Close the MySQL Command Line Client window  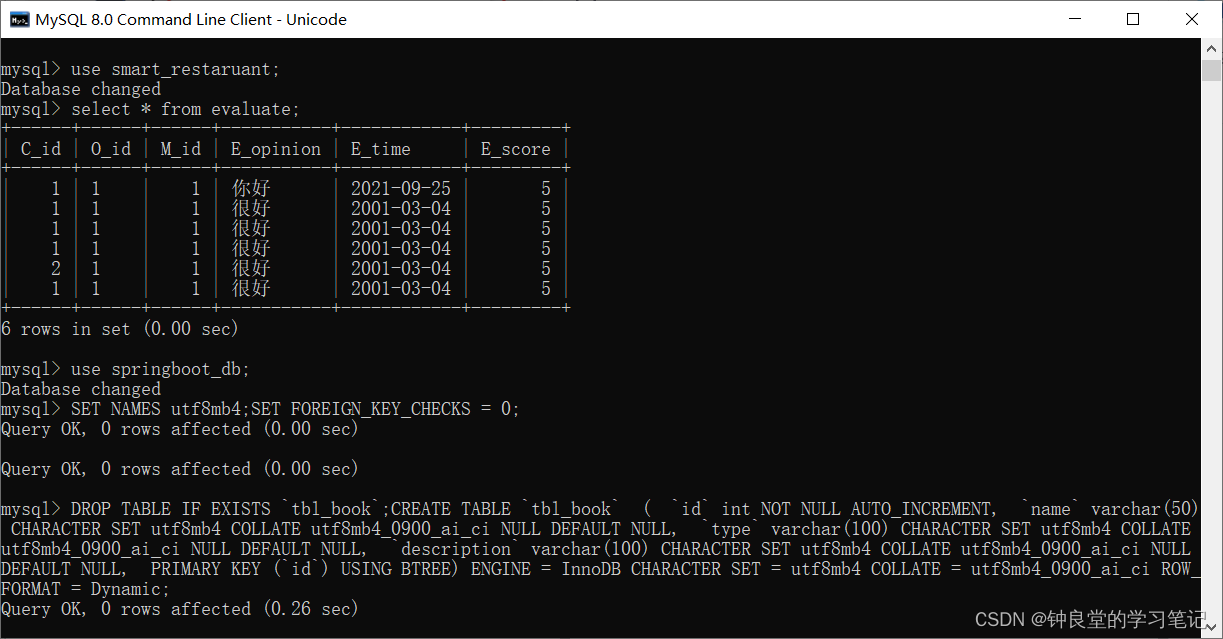(x=1192, y=19)
